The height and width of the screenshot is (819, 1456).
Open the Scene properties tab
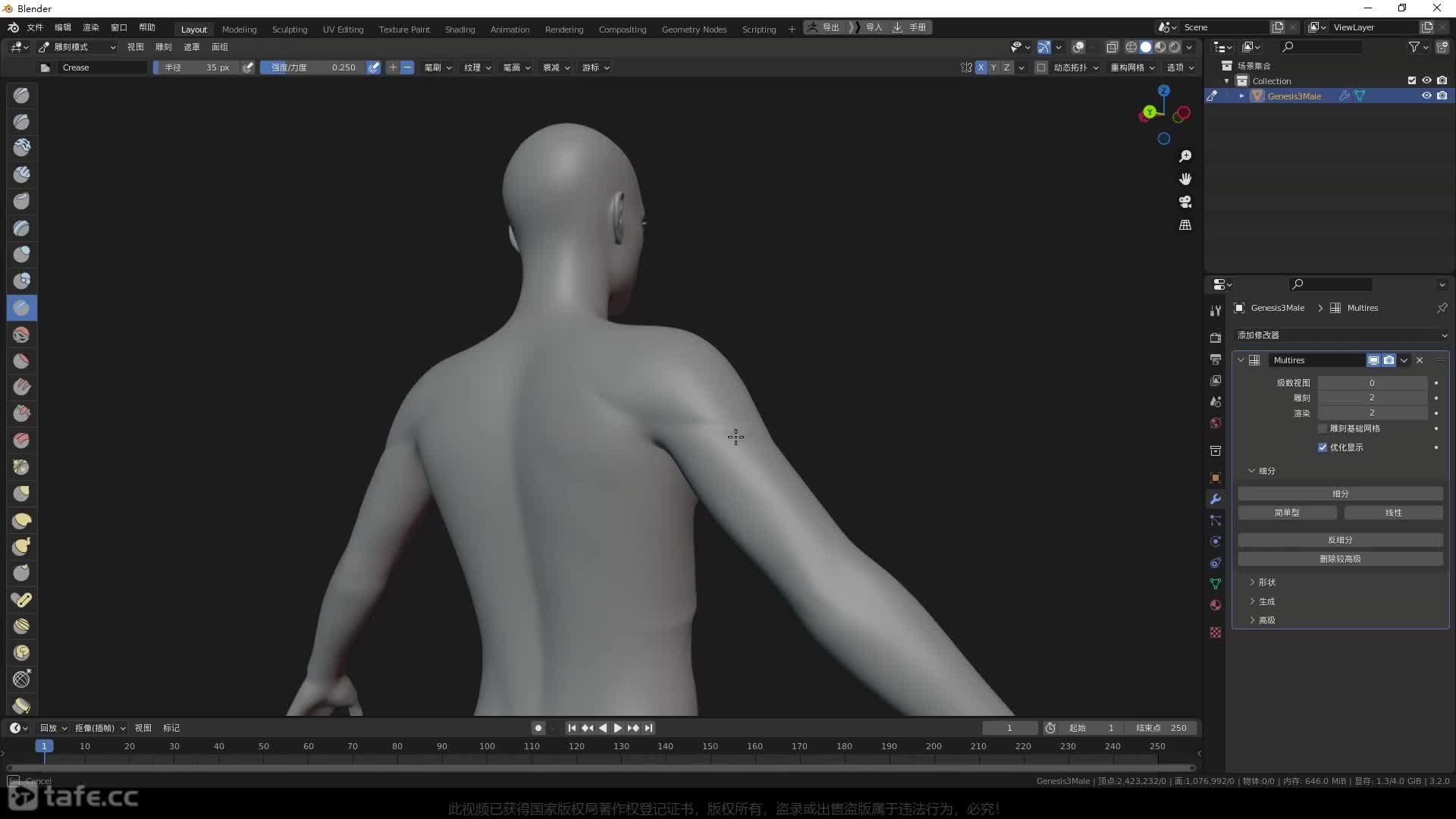click(1216, 401)
